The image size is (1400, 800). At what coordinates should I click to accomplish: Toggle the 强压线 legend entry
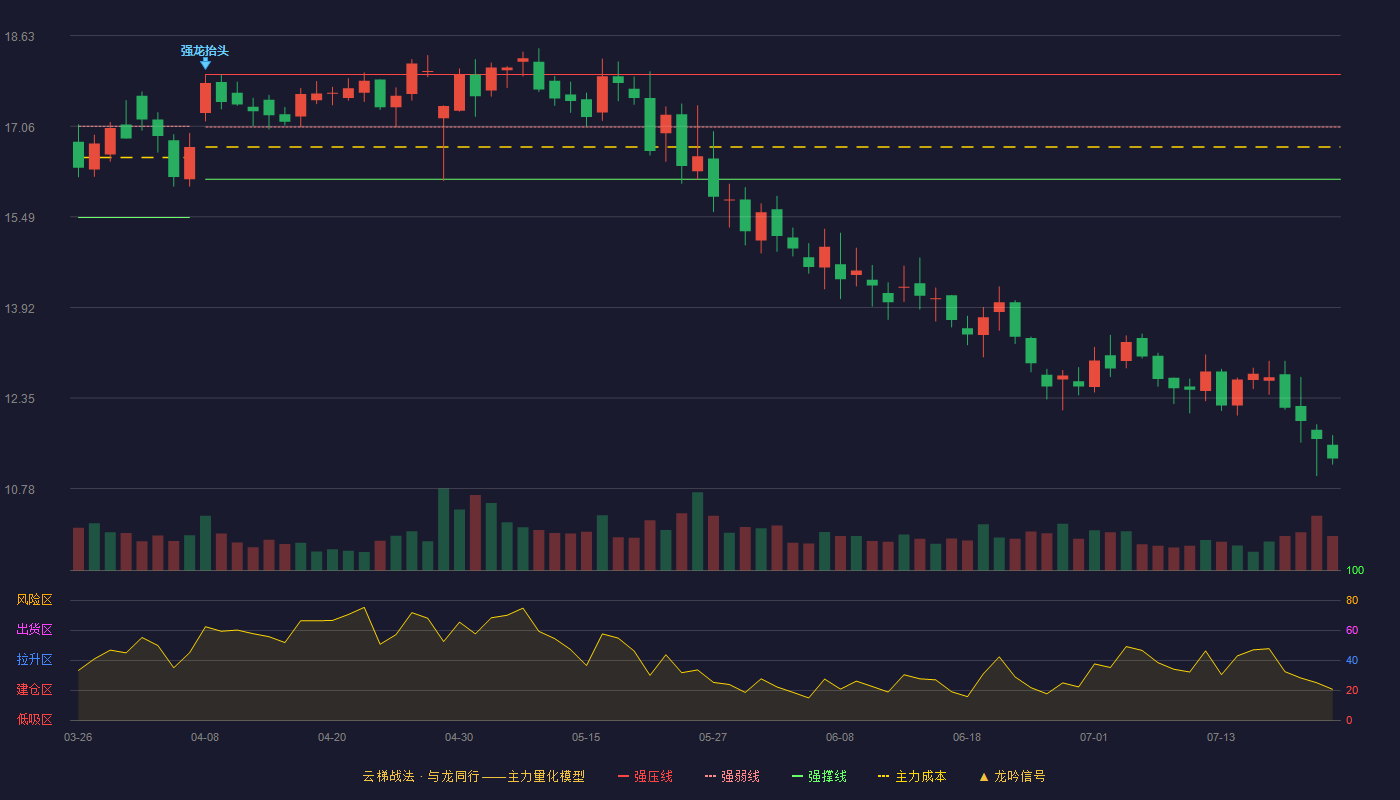click(645, 776)
